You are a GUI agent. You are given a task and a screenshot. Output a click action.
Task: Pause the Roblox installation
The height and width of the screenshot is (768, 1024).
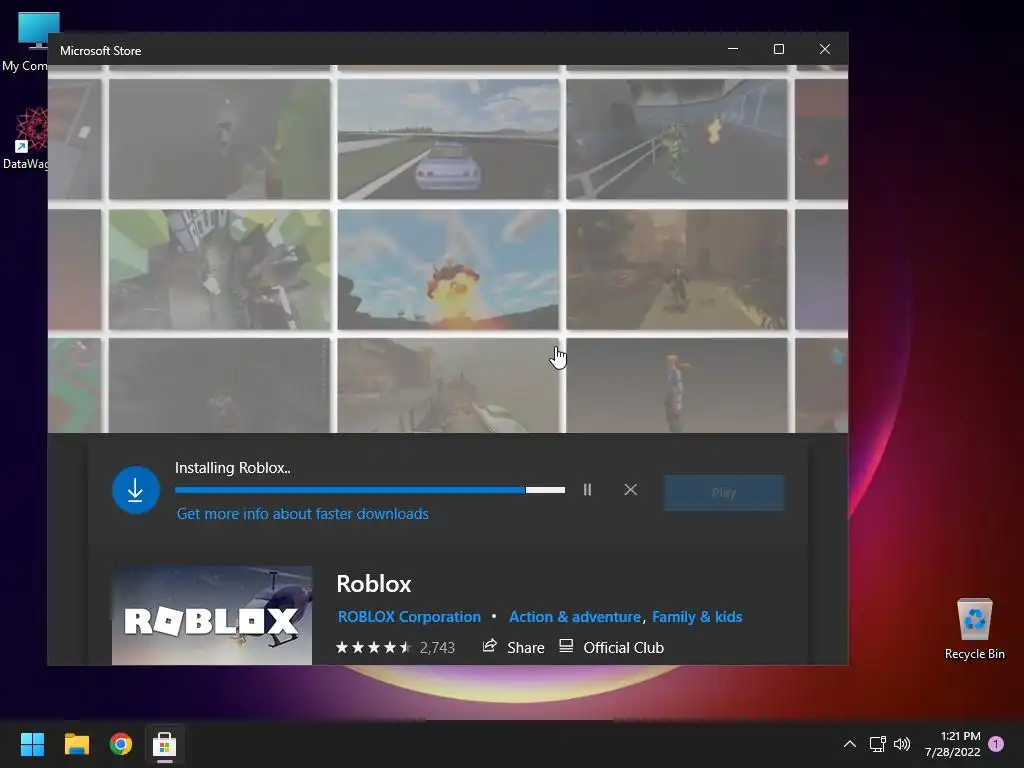(587, 490)
